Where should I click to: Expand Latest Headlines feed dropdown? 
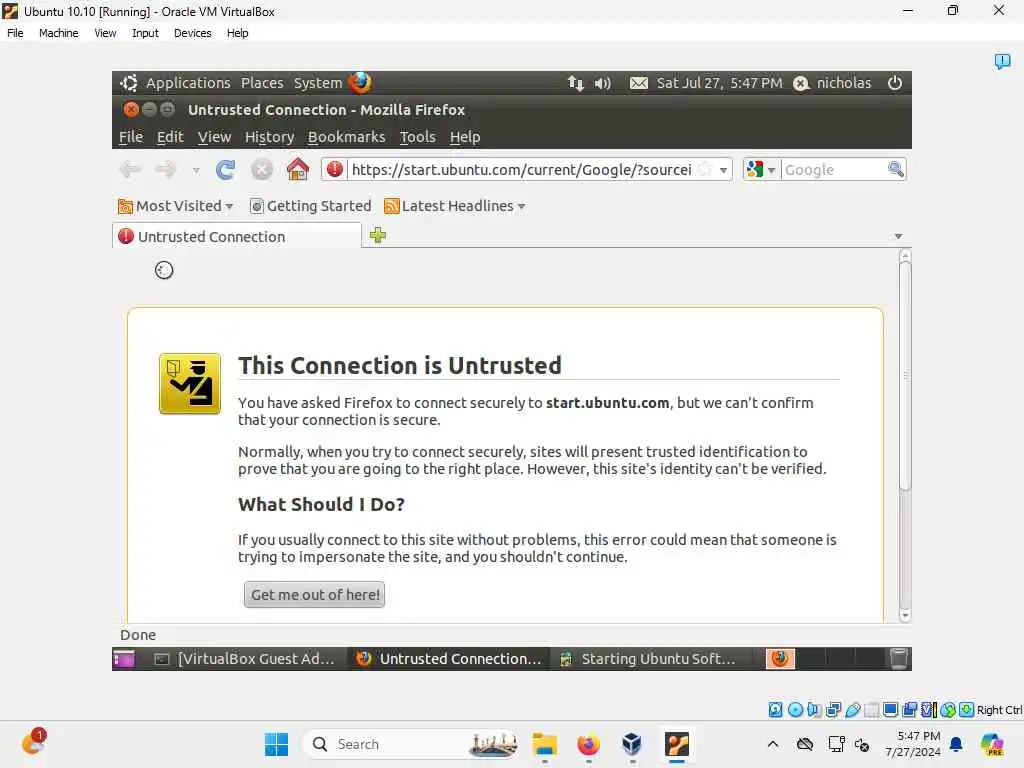(455, 206)
